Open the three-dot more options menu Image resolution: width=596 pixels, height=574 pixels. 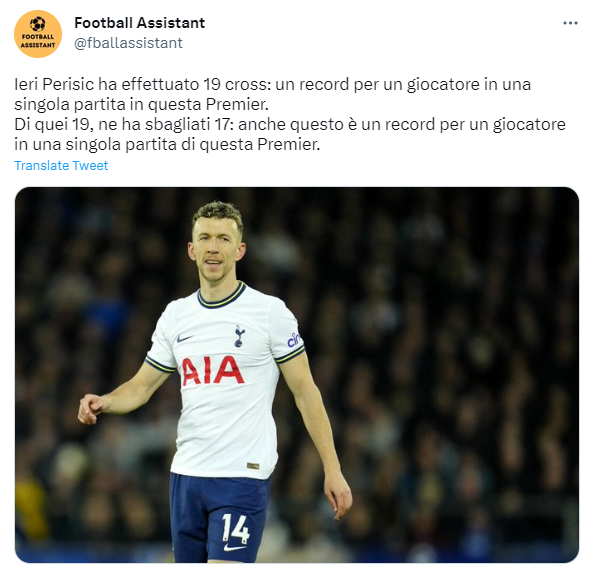[570, 24]
